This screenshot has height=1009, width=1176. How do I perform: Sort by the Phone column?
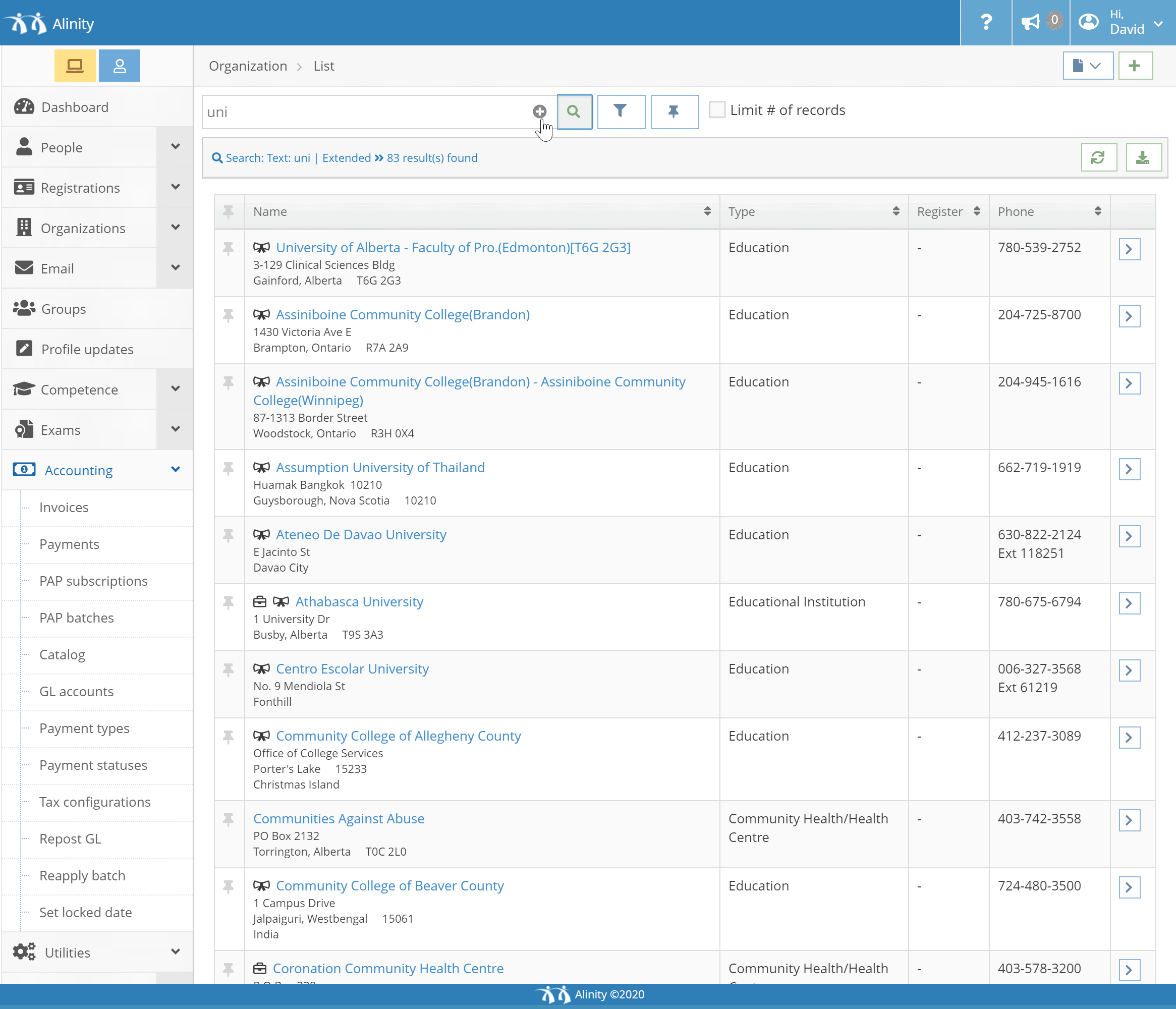coord(1049,212)
